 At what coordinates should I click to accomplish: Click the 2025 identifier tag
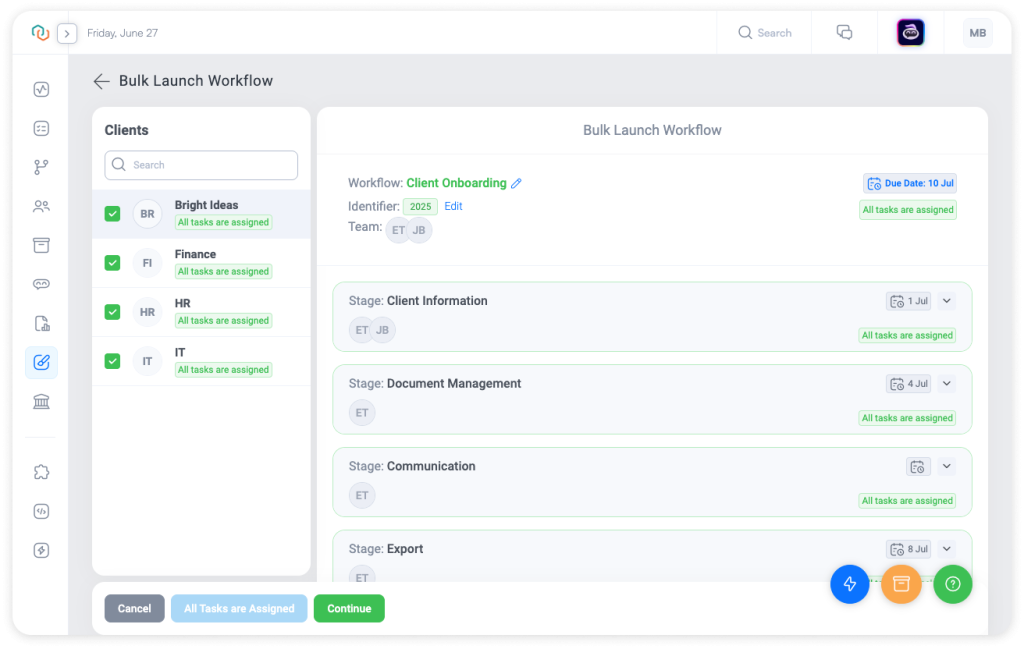pos(420,207)
